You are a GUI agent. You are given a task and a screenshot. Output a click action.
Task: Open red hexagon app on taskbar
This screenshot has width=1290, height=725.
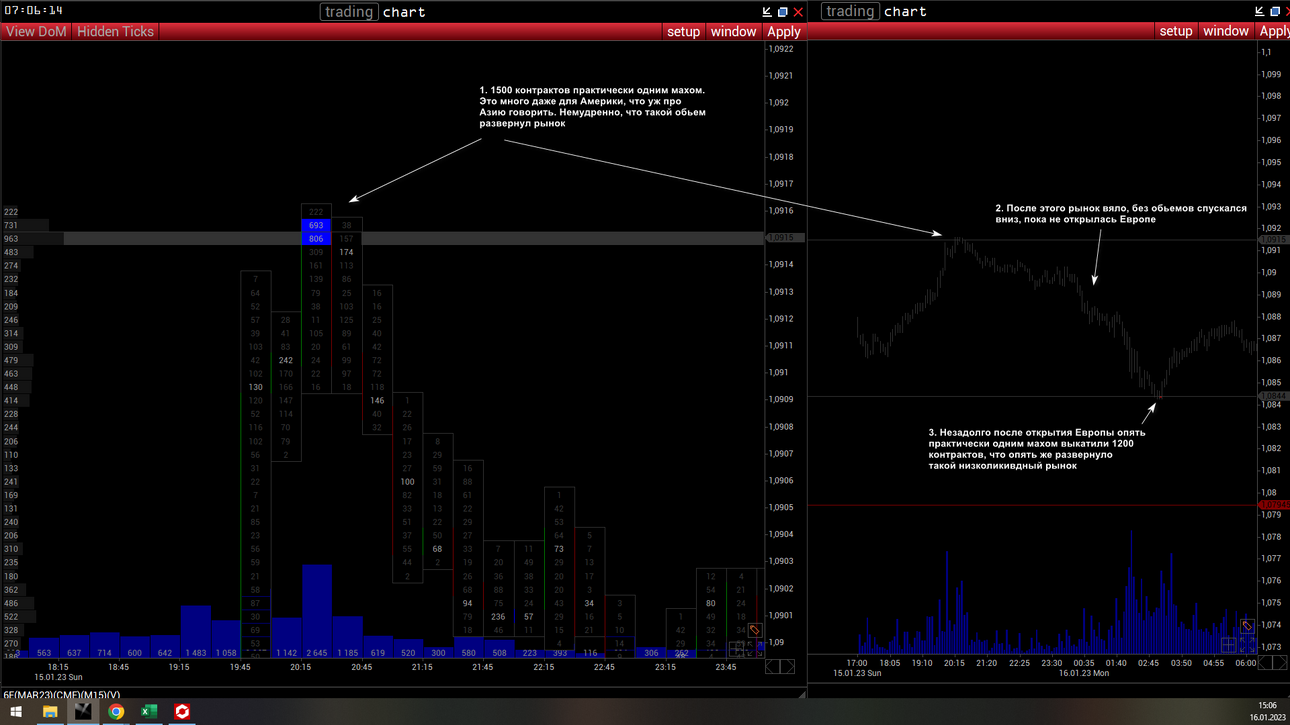[x=182, y=712]
